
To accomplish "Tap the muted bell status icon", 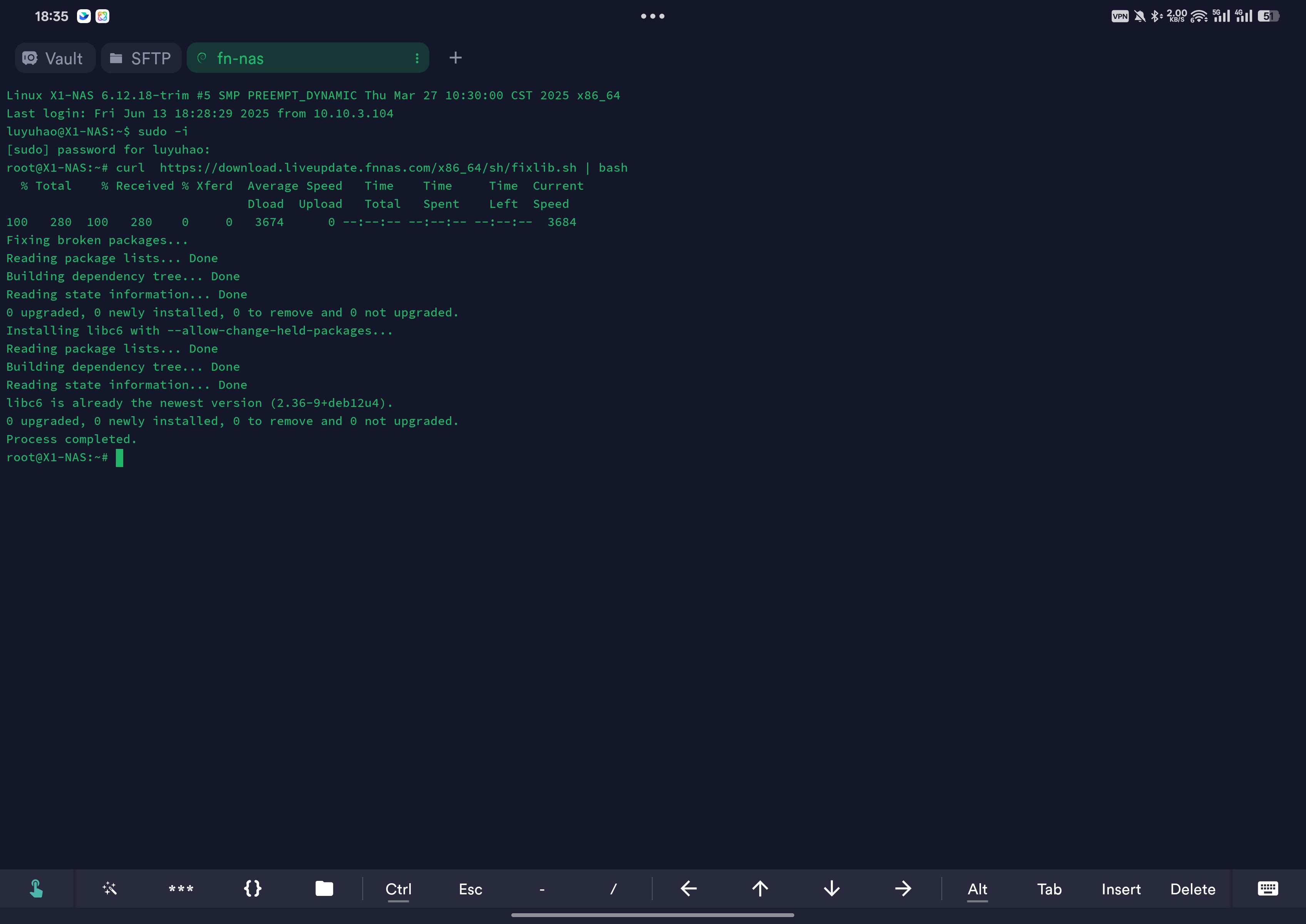I will (x=1140, y=16).
